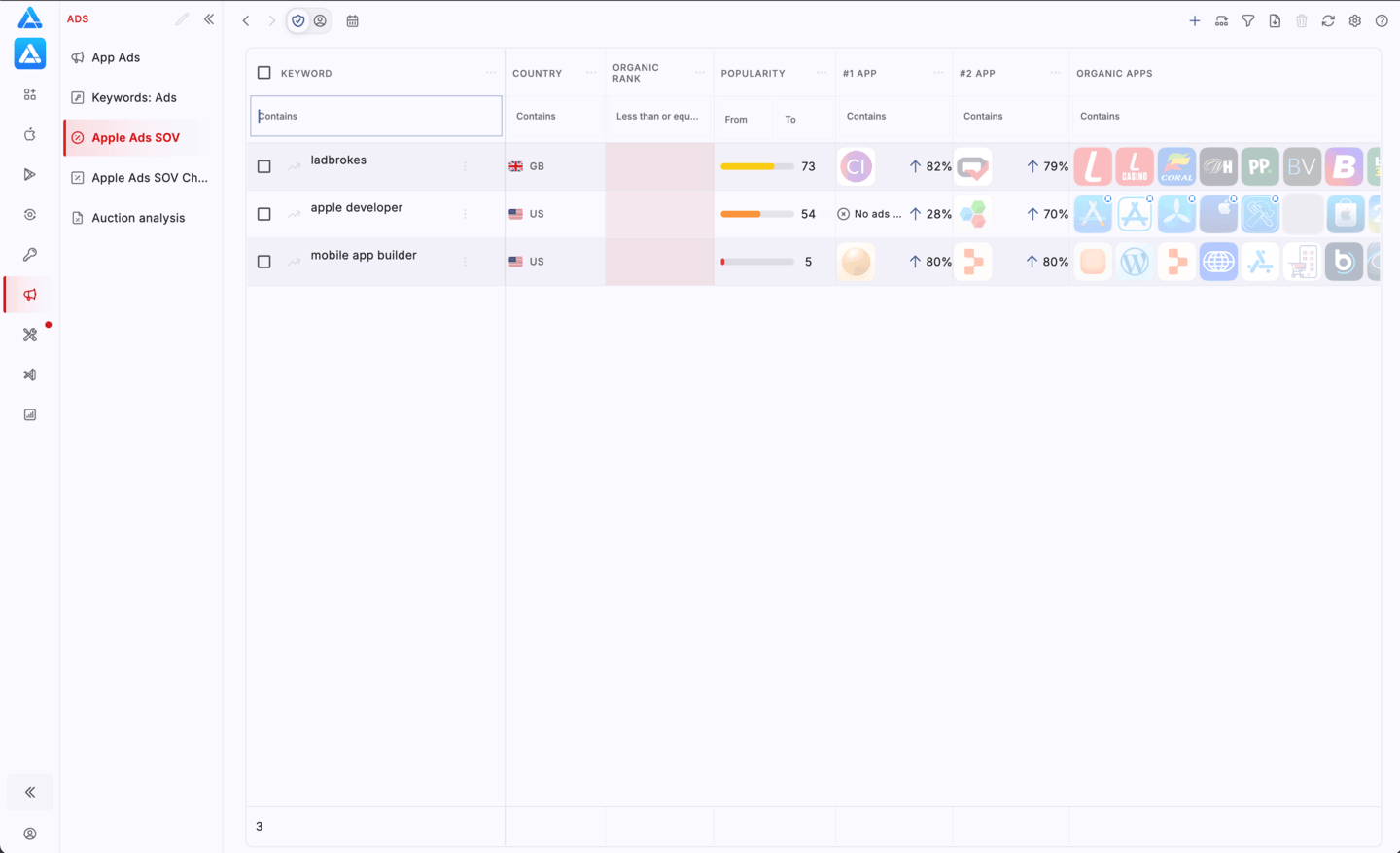The image size is (1400, 853).
Task: Tick the checkbox for ladbrokes keyword
Action: 263,166
